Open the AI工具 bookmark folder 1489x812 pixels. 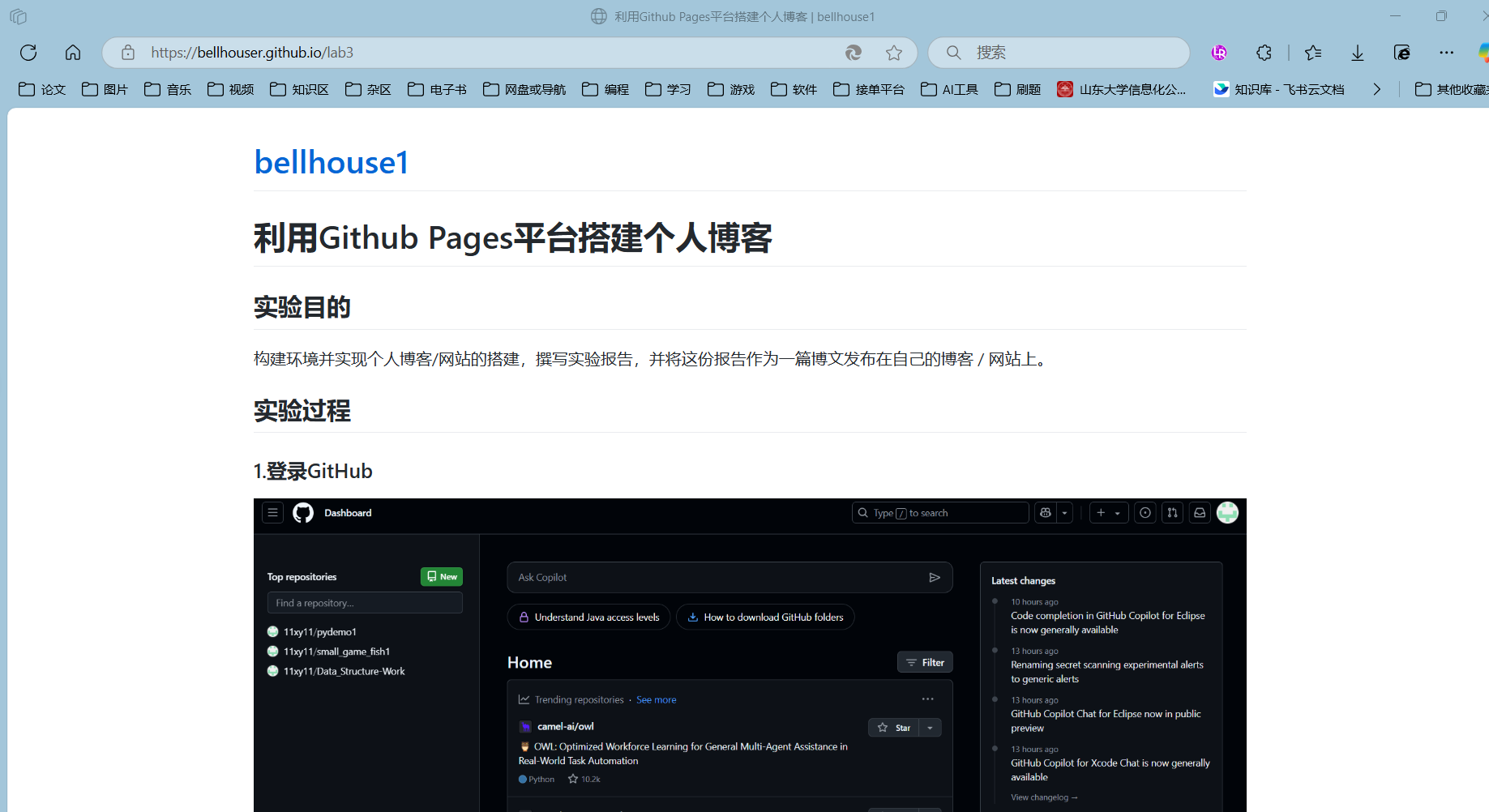[949, 89]
